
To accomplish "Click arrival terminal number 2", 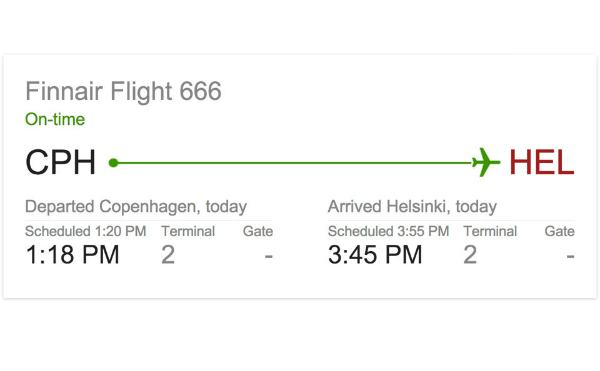I will [x=470, y=255].
